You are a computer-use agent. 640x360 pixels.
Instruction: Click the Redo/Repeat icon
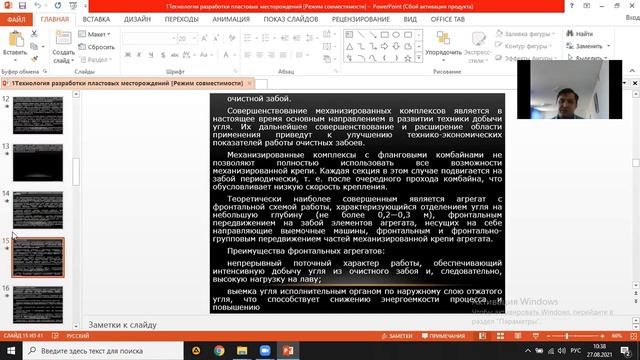pos(58,6)
